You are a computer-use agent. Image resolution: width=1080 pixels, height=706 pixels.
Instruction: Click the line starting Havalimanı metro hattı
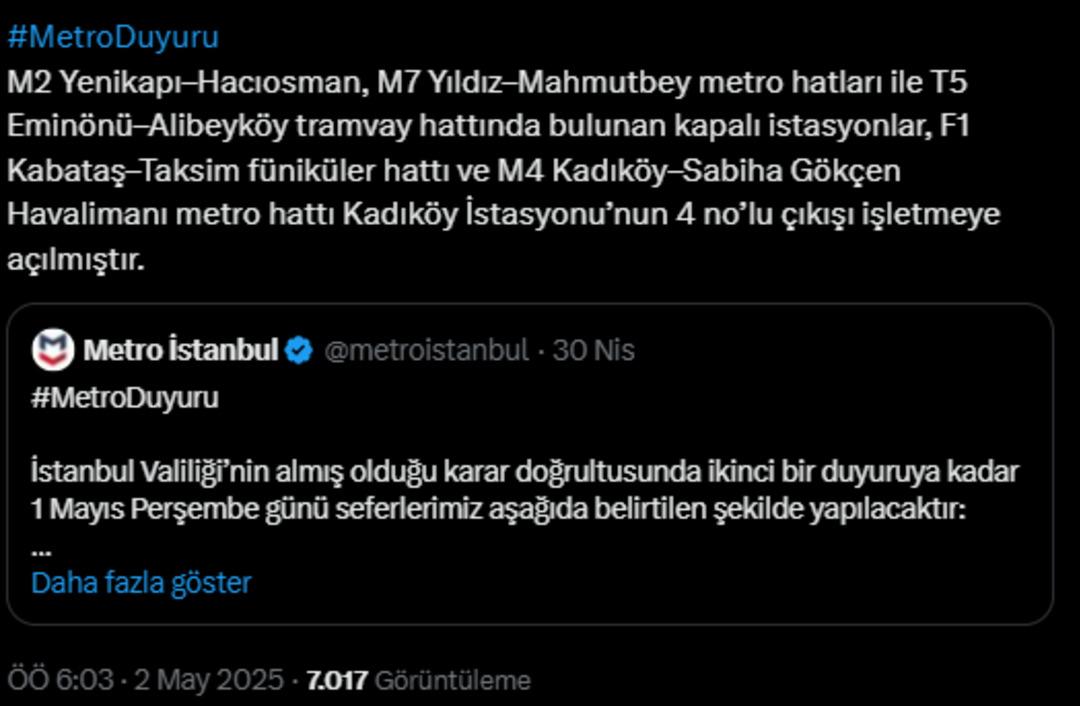click(x=503, y=215)
